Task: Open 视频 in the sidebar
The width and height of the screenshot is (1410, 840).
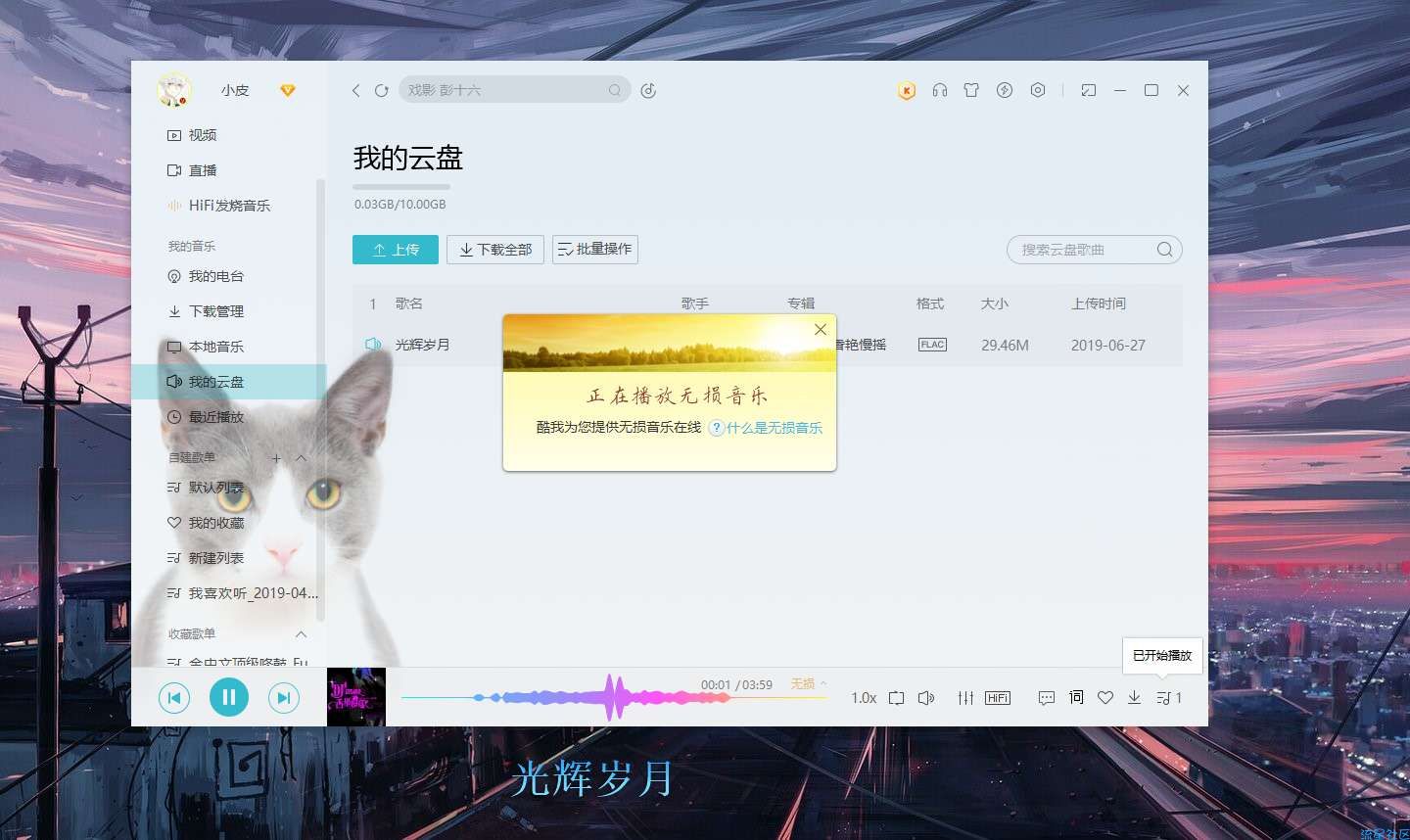Action: [203, 135]
